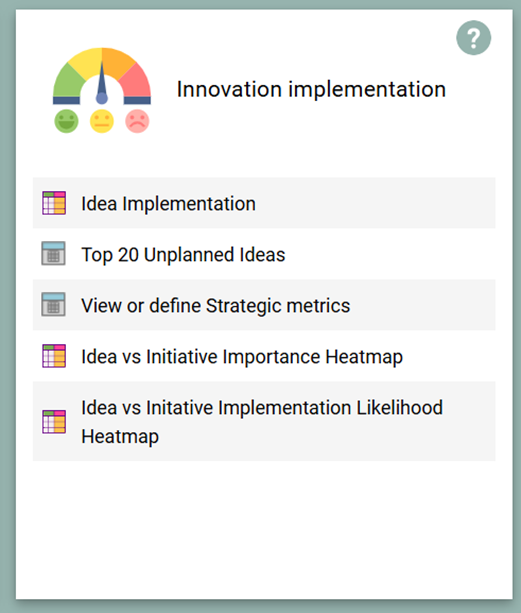Open Idea vs Initiative Importance Heatmap
521x613 pixels.
242,357
